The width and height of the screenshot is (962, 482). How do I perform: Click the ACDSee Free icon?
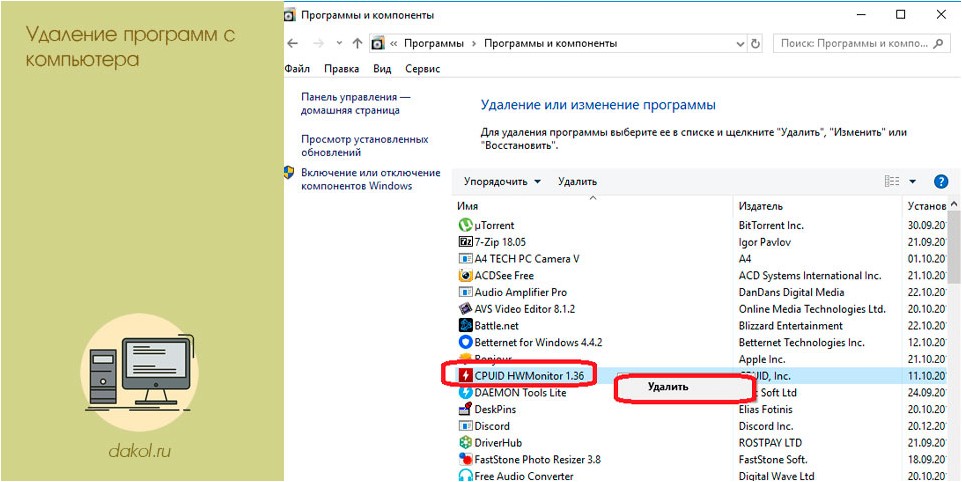click(465, 275)
